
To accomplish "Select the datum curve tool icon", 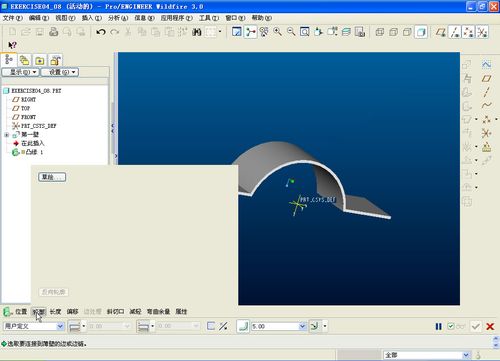I will 487,105.
